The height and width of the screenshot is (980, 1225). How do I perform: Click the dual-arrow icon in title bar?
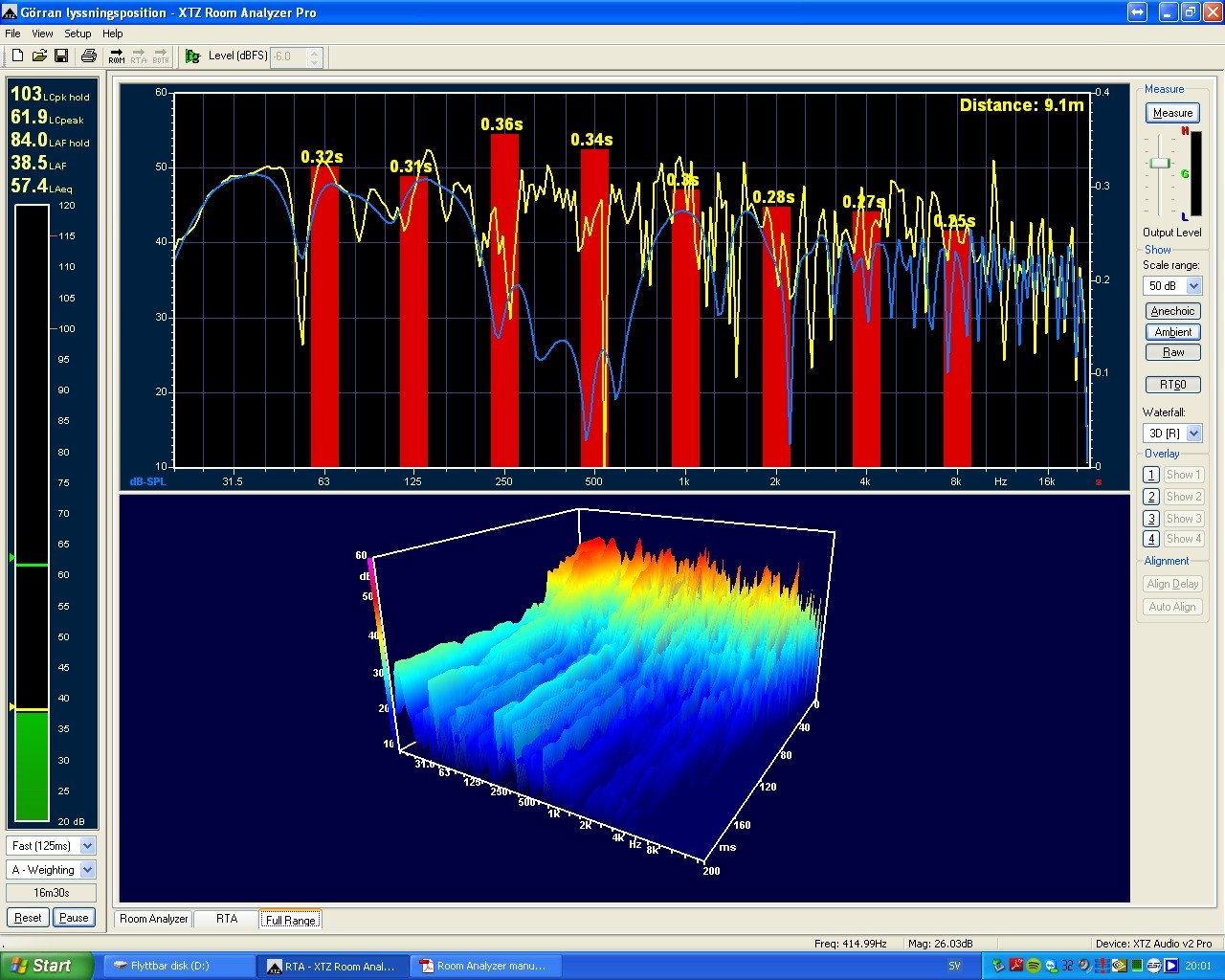click(x=1137, y=12)
